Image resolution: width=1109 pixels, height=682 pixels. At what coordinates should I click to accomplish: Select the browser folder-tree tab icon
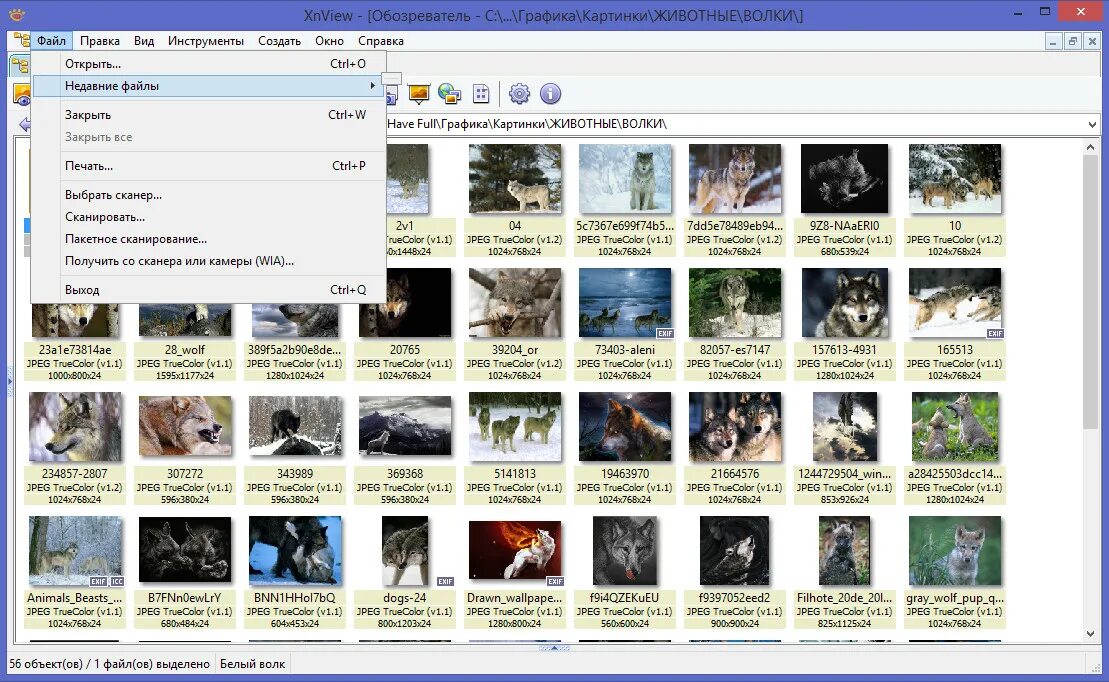pos(20,66)
